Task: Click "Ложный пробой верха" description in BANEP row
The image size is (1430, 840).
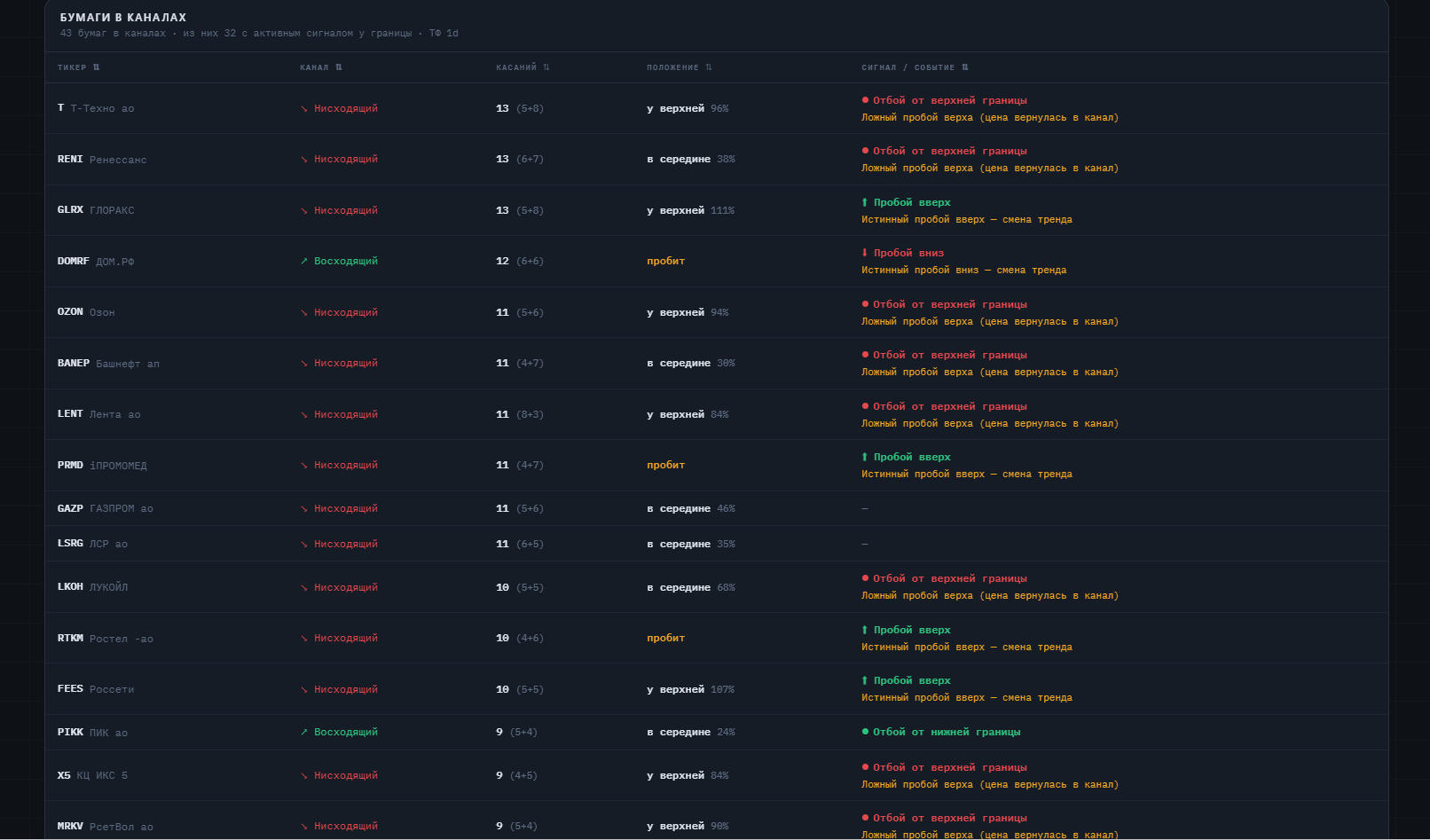Action: (x=990, y=373)
